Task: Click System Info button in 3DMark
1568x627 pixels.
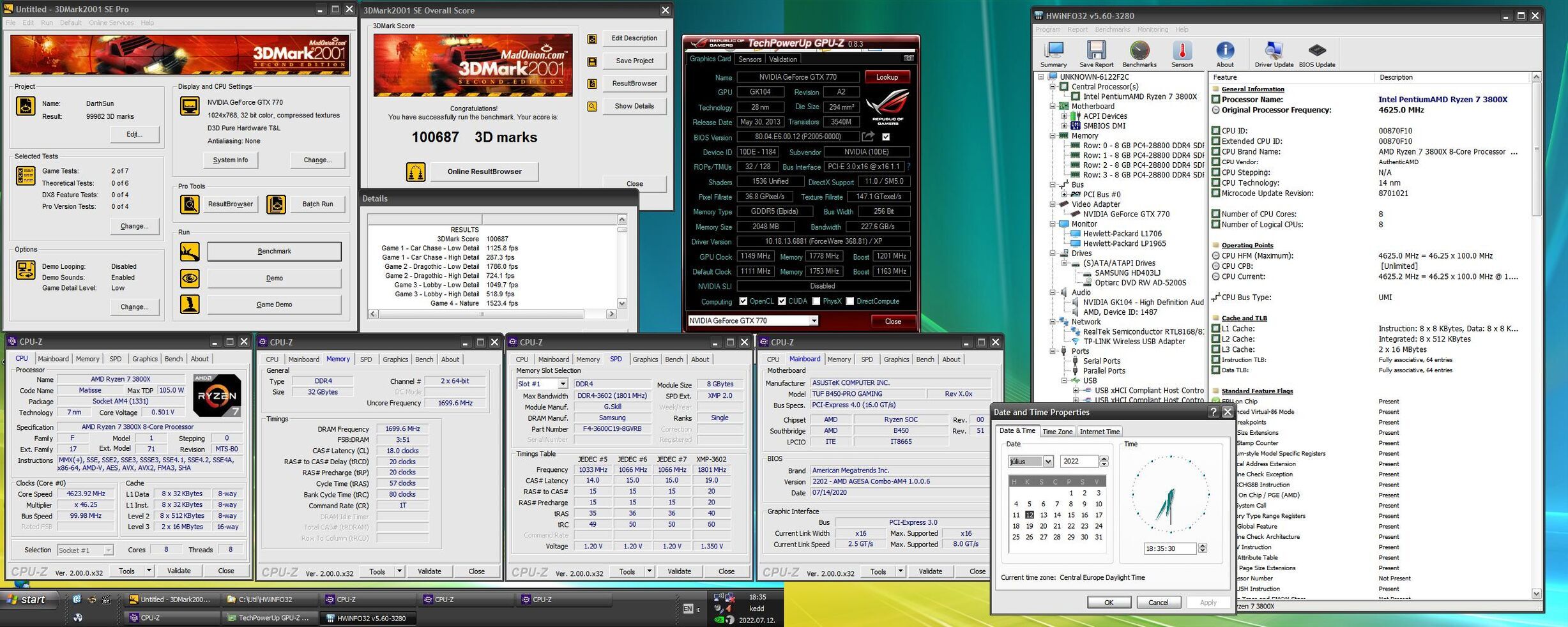Action: point(231,160)
